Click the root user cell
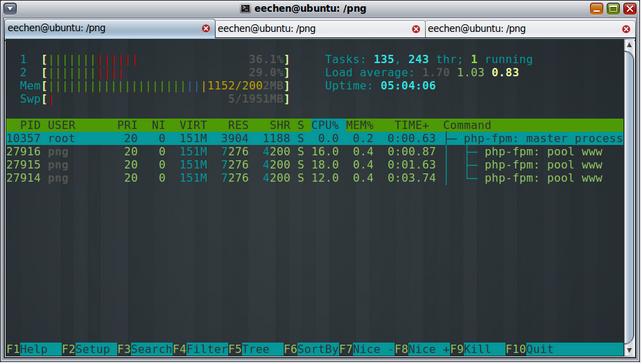 point(61,138)
